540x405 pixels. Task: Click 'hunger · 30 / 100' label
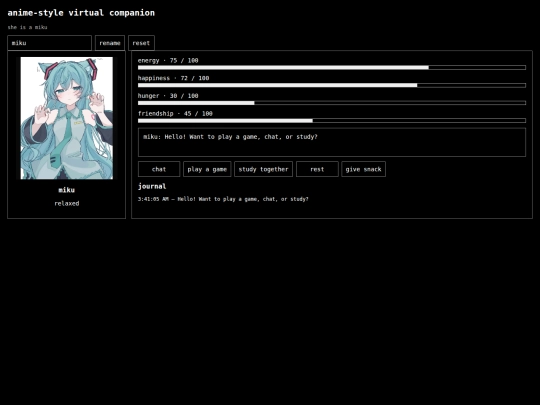168,96
